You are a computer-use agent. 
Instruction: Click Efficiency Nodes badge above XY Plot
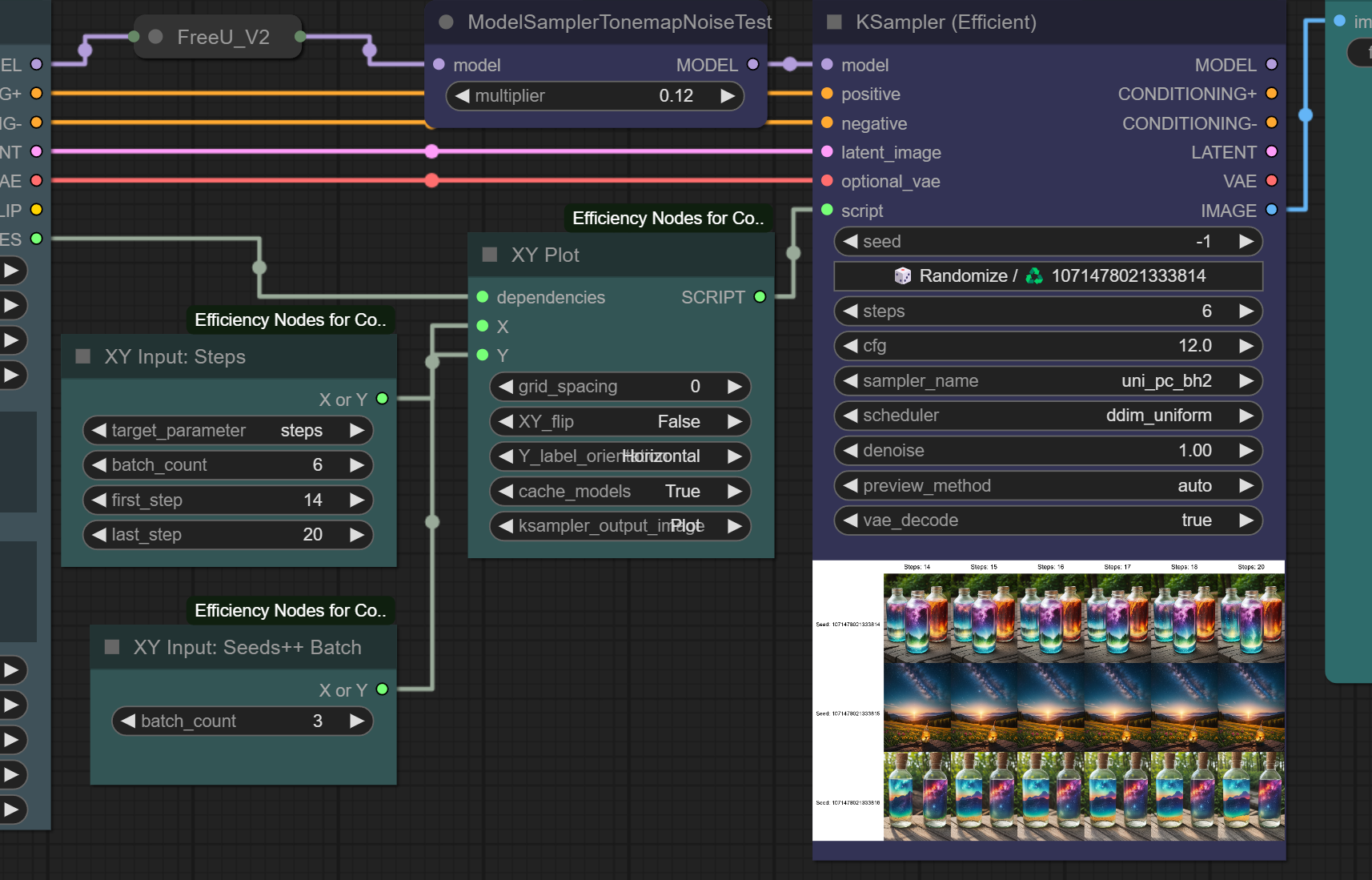pyautogui.click(x=668, y=219)
